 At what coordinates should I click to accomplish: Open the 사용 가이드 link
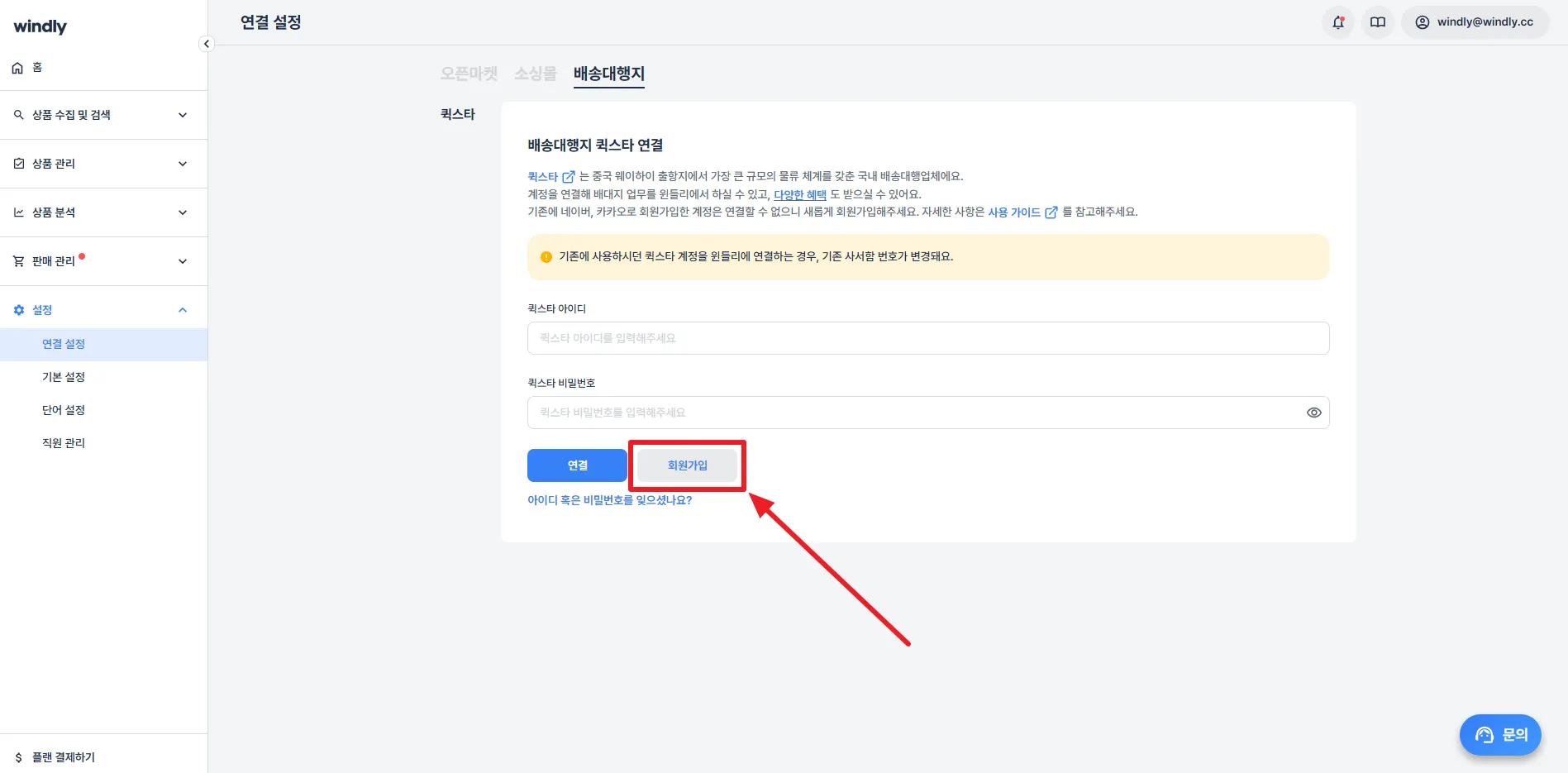click(x=1022, y=212)
